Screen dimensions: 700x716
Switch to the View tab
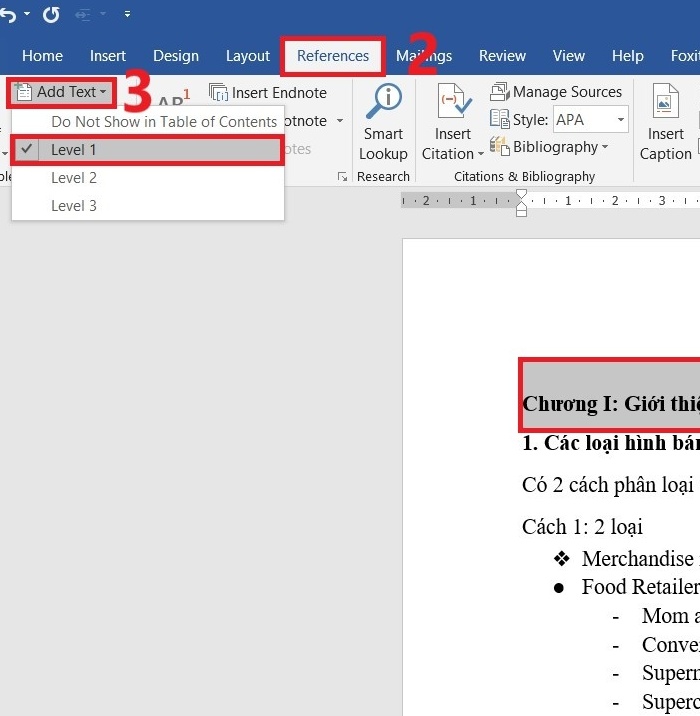(568, 56)
